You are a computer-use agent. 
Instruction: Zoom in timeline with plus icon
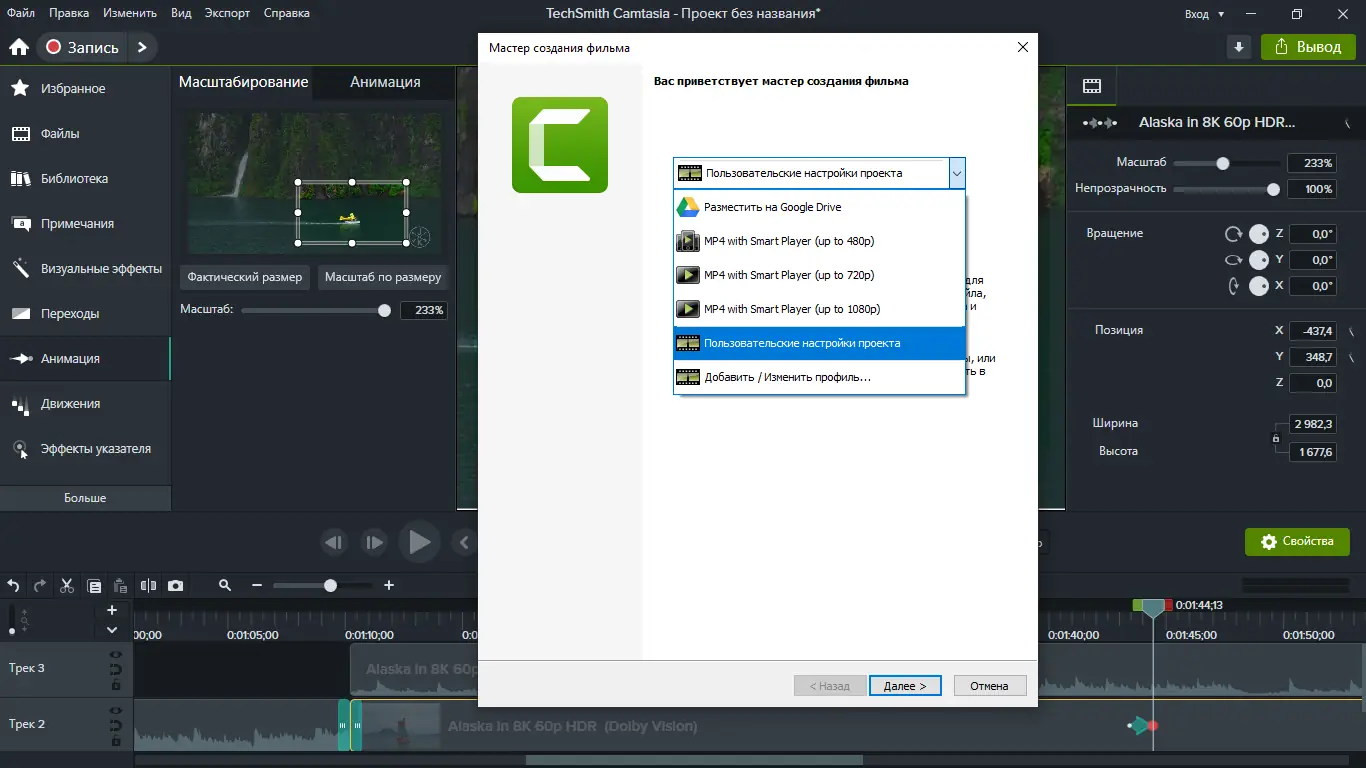coord(389,586)
